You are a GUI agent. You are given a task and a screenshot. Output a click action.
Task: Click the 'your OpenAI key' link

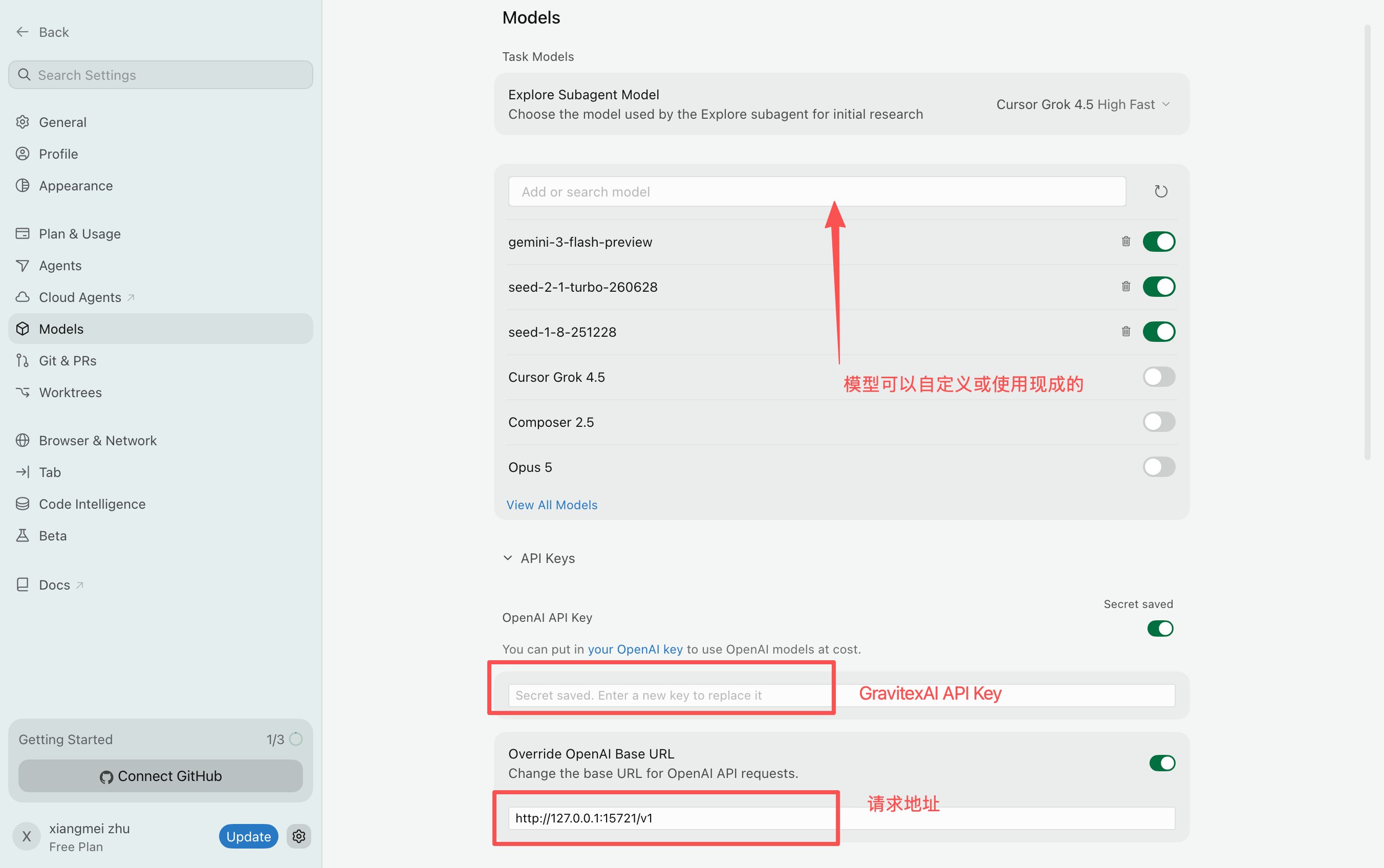(x=635, y=649)
